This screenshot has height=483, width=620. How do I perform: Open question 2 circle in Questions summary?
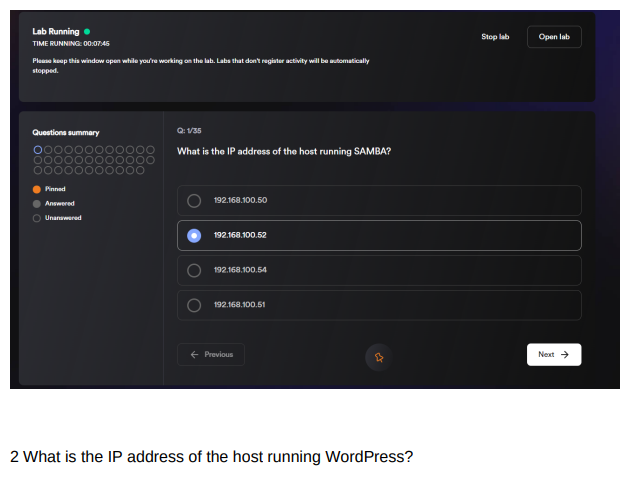(x=47, y=150)
